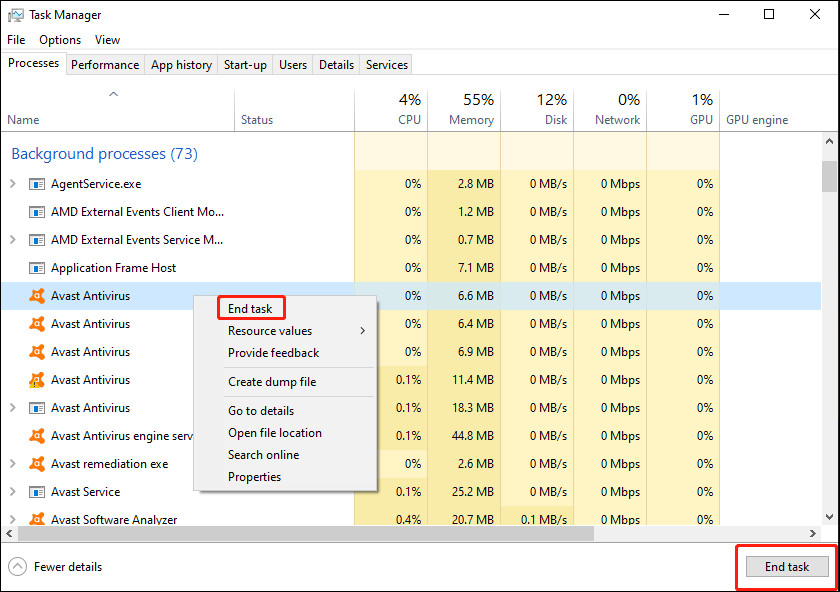Click the End task button bottom right

[787, 566]
